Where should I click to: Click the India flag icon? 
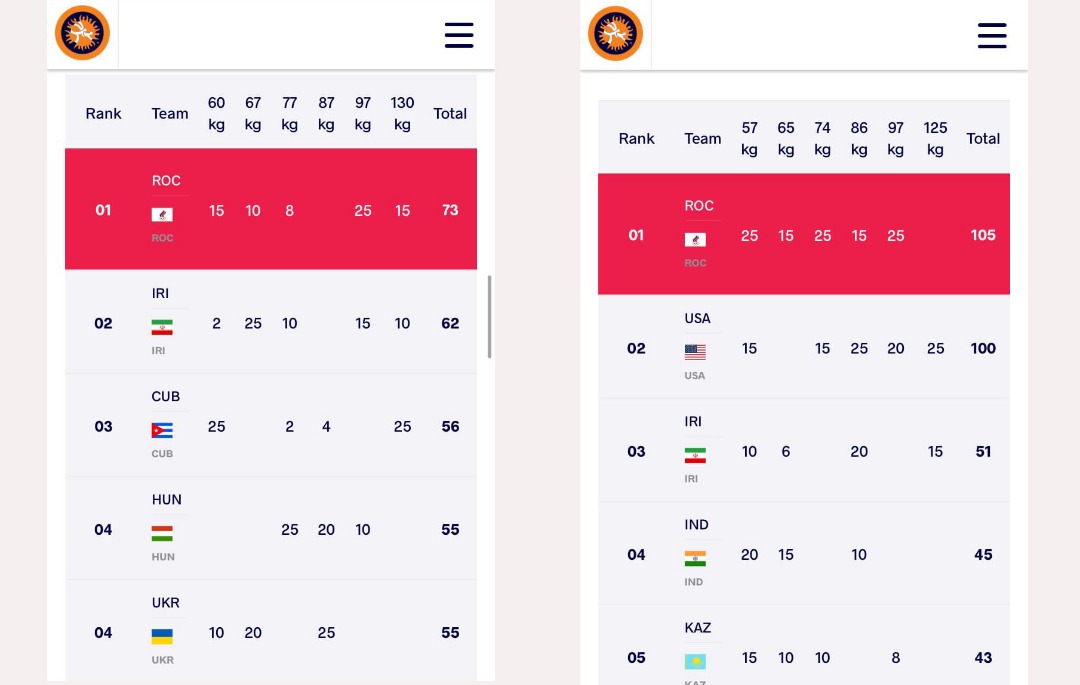(x=695, y=558)
